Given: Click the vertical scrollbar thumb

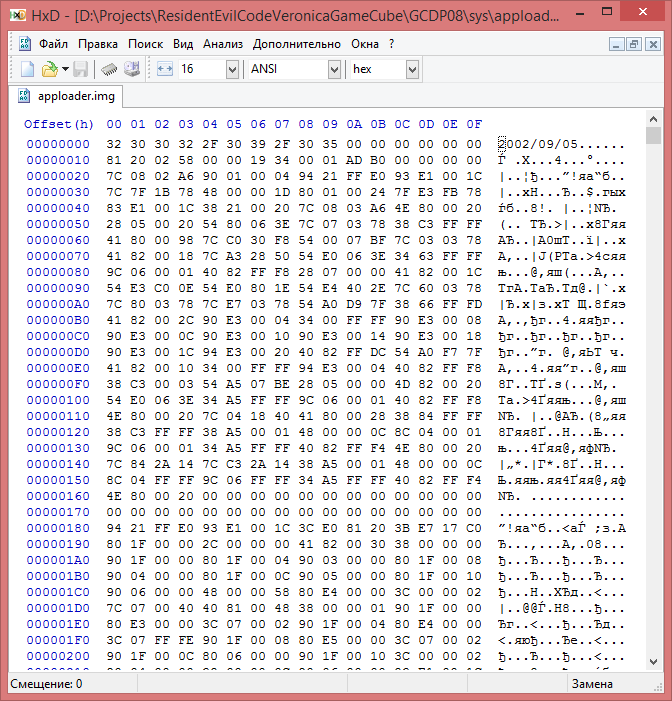Looking at the screenshot, I should coord(653,135).
